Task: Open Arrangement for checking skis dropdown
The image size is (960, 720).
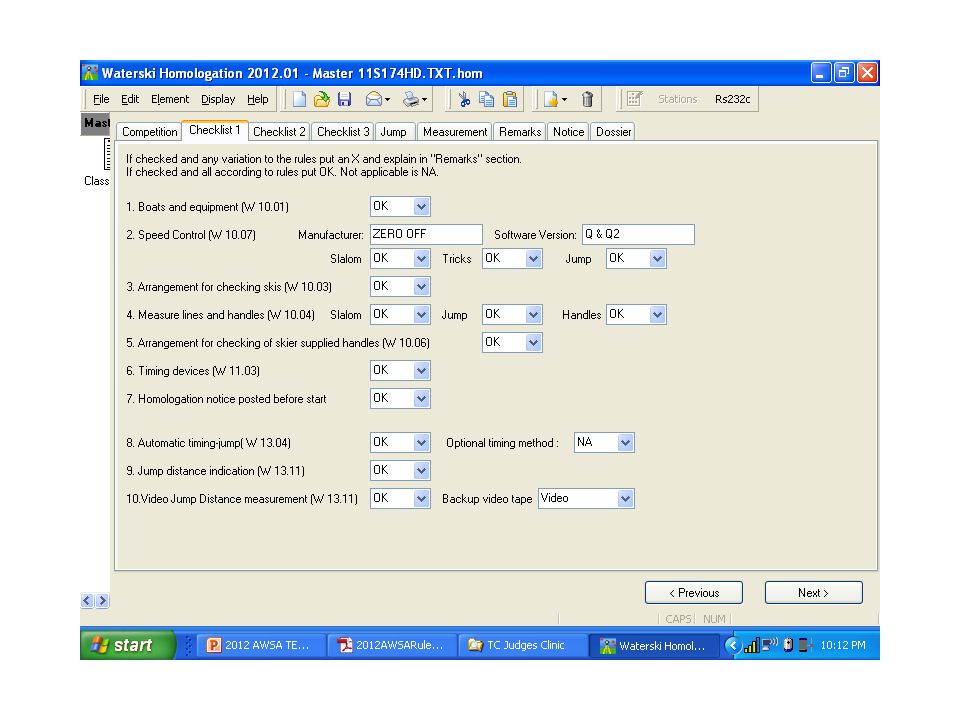Action: tap(421, 287)
